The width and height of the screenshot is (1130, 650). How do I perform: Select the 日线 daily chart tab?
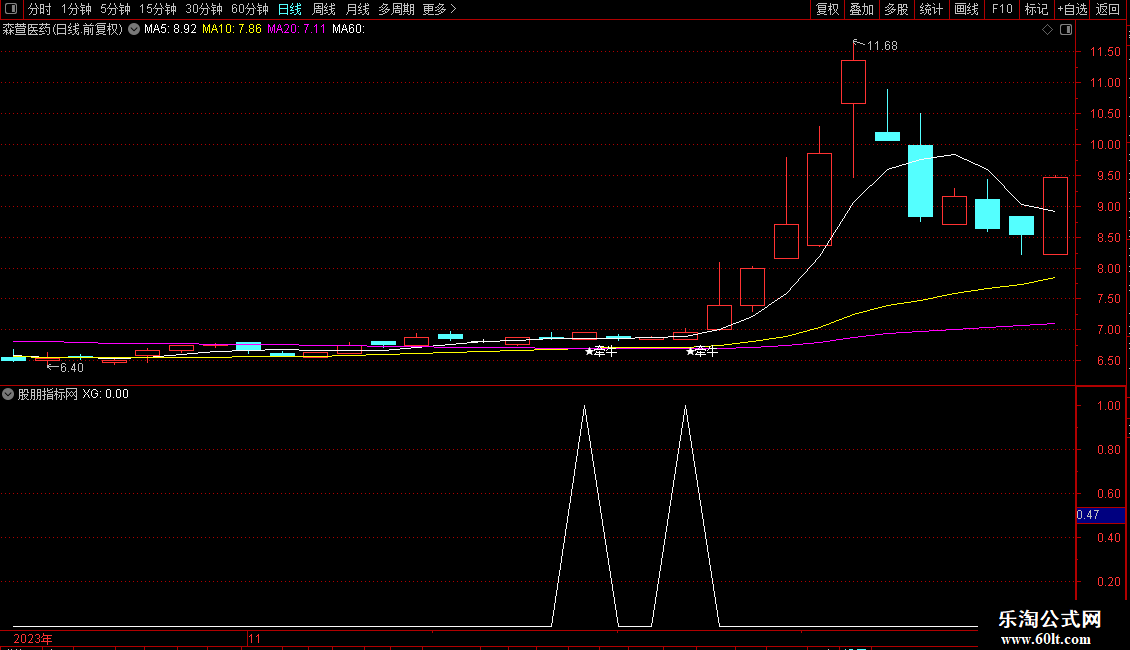[290, 9]
